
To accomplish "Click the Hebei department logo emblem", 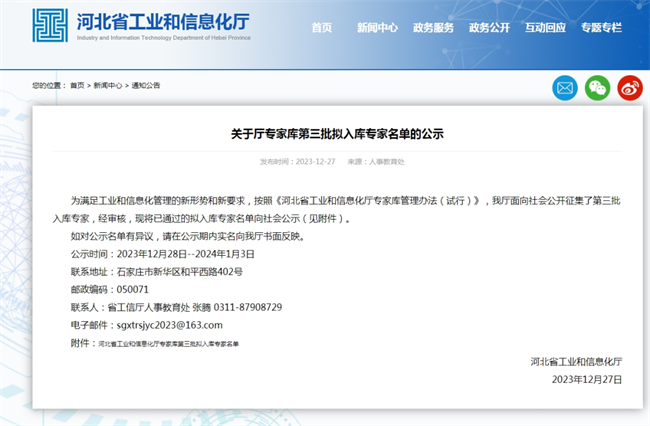I will tap(50, 27).
